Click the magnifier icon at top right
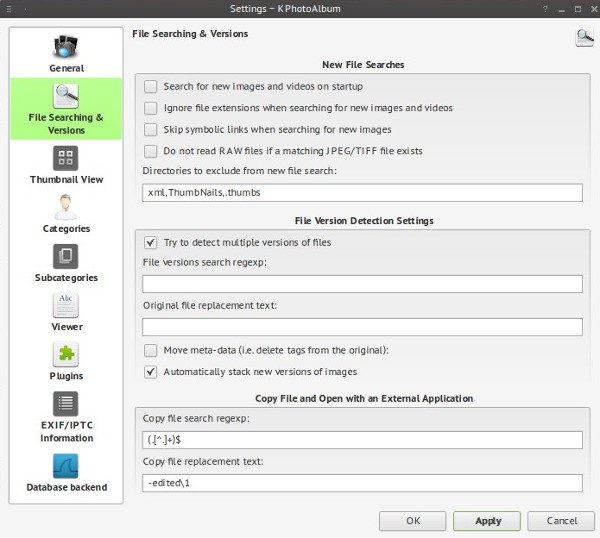Viewport: 600px width, 538px height. coord(584,37)
